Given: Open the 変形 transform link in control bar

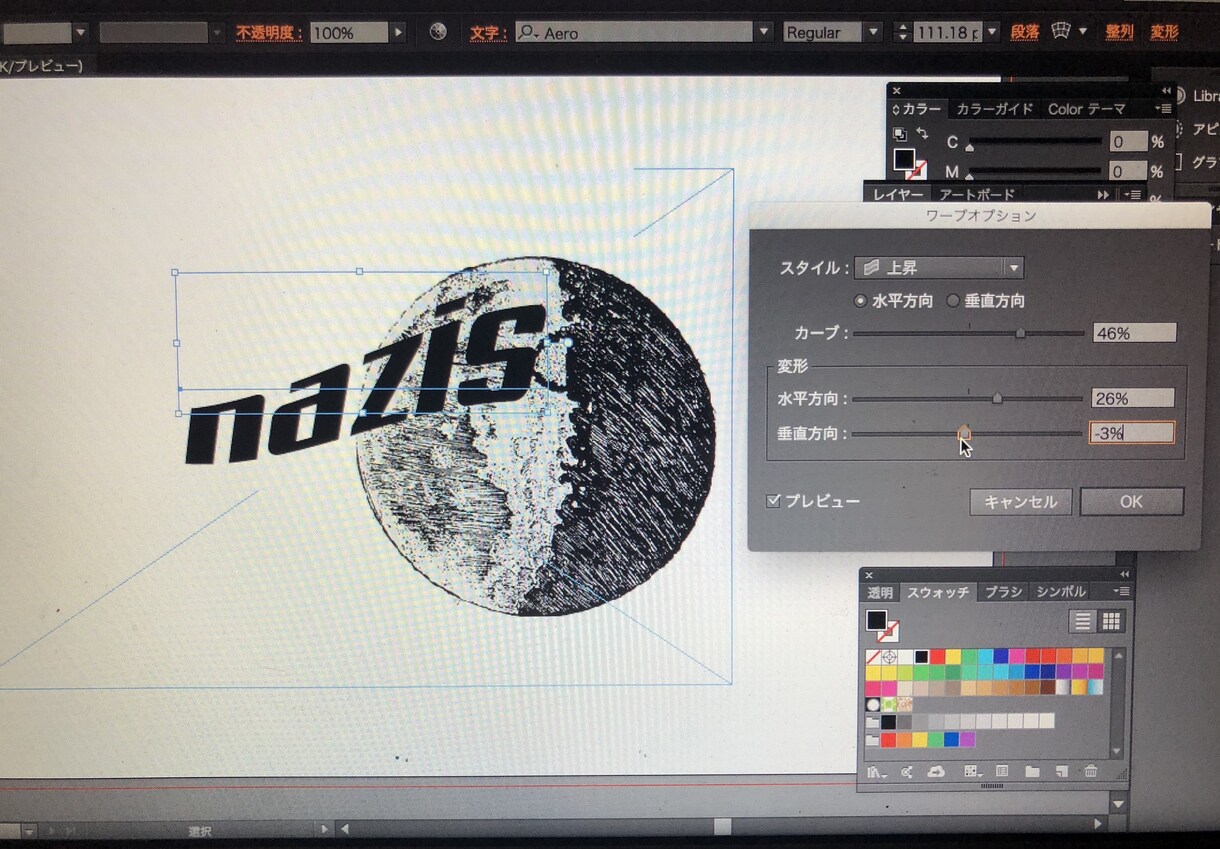Looking at the screenshot, I should 1164,32.
